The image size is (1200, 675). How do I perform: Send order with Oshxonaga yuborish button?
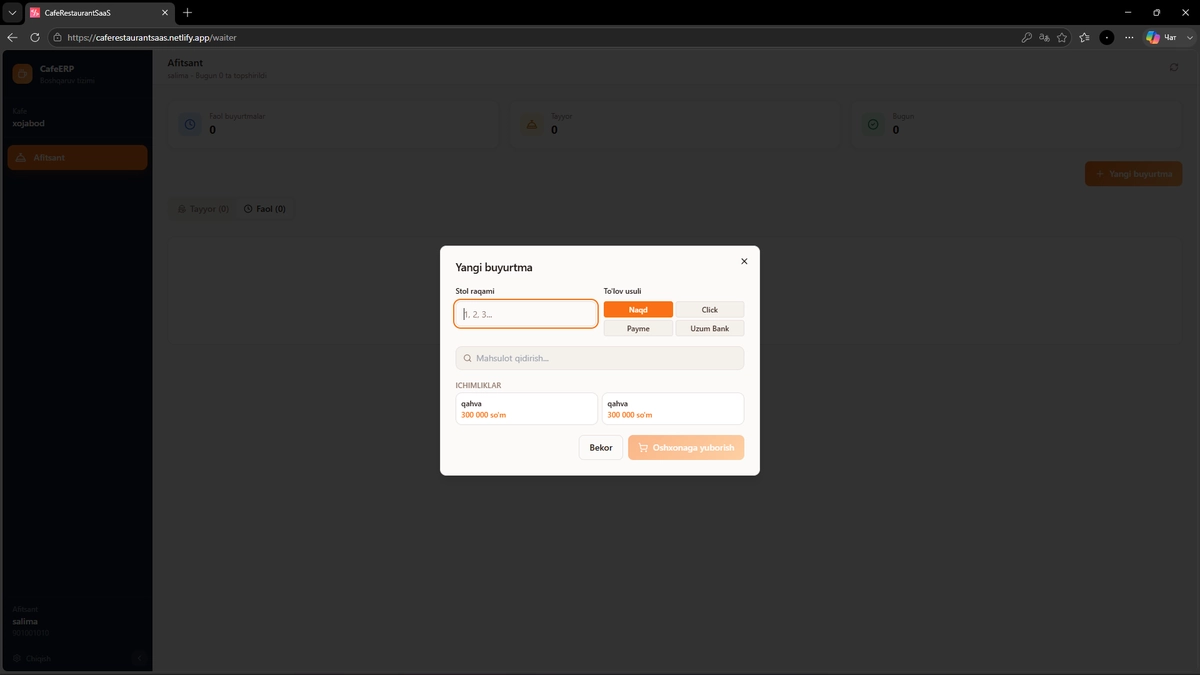pos(686,447)
